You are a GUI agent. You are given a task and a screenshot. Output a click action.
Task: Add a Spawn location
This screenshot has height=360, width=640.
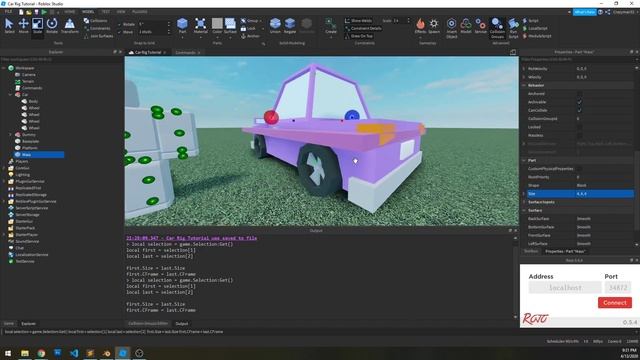(434, 26)
